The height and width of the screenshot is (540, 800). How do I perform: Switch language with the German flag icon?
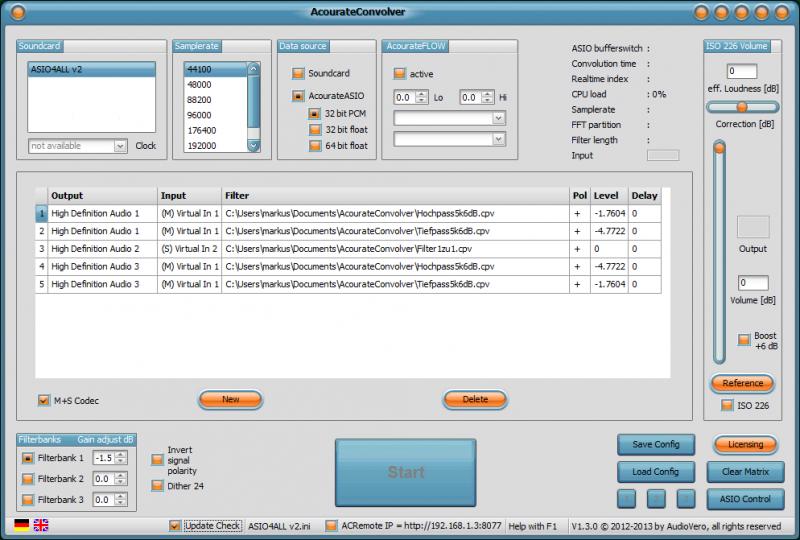[x=21, y=525]
